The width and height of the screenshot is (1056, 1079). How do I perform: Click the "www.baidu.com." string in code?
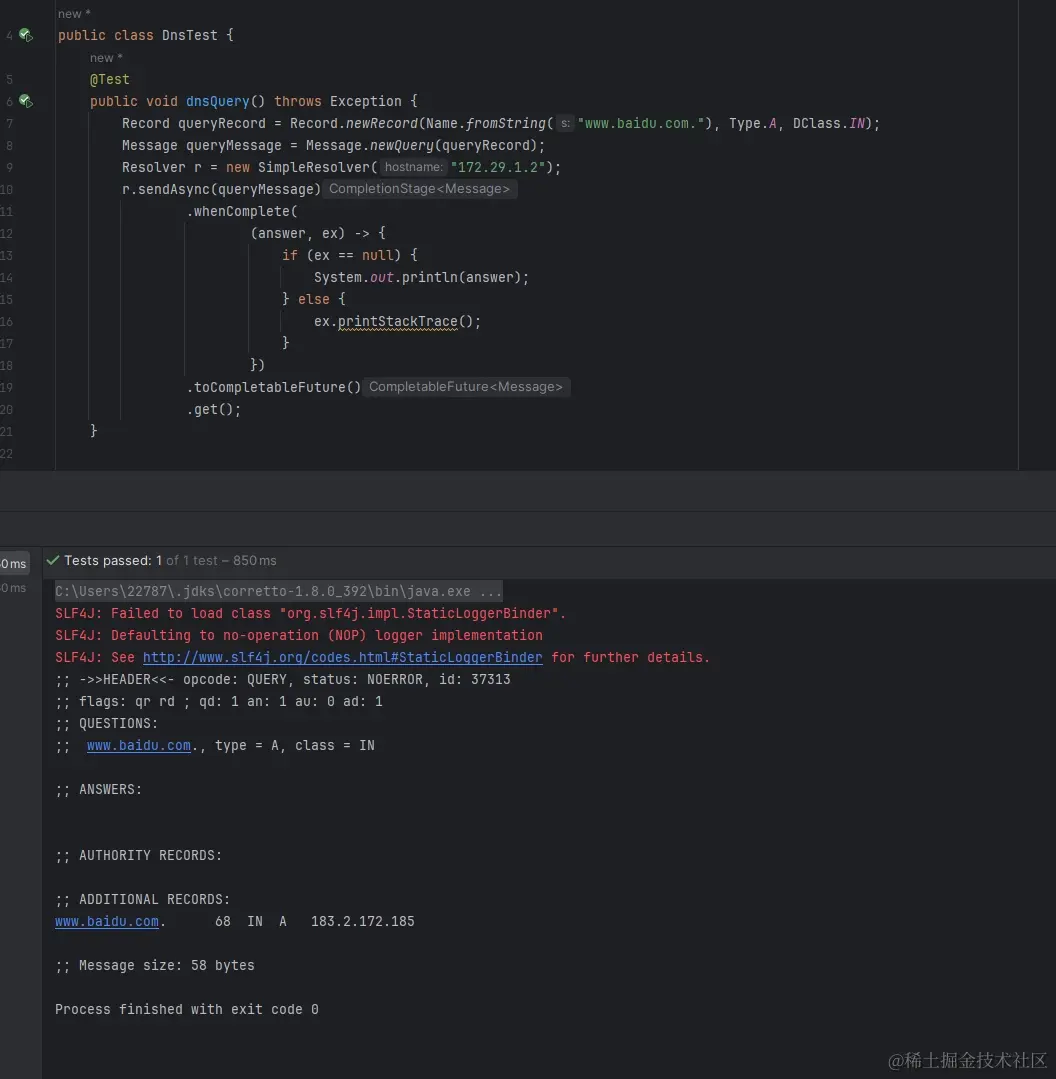[640, 123]
